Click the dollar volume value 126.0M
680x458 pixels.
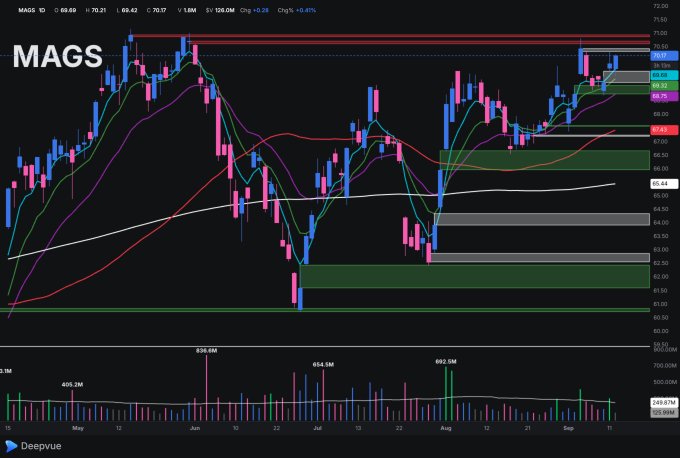click(224, 10)
